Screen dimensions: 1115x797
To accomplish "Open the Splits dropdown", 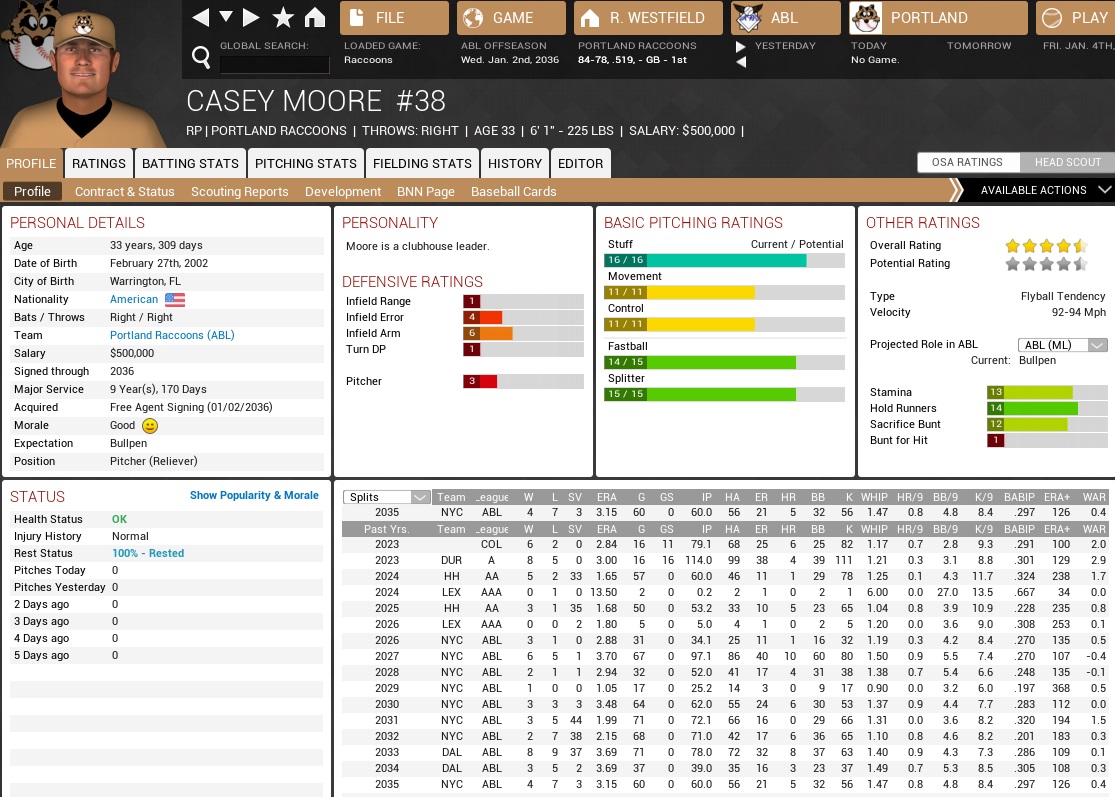I will point(386,497).
